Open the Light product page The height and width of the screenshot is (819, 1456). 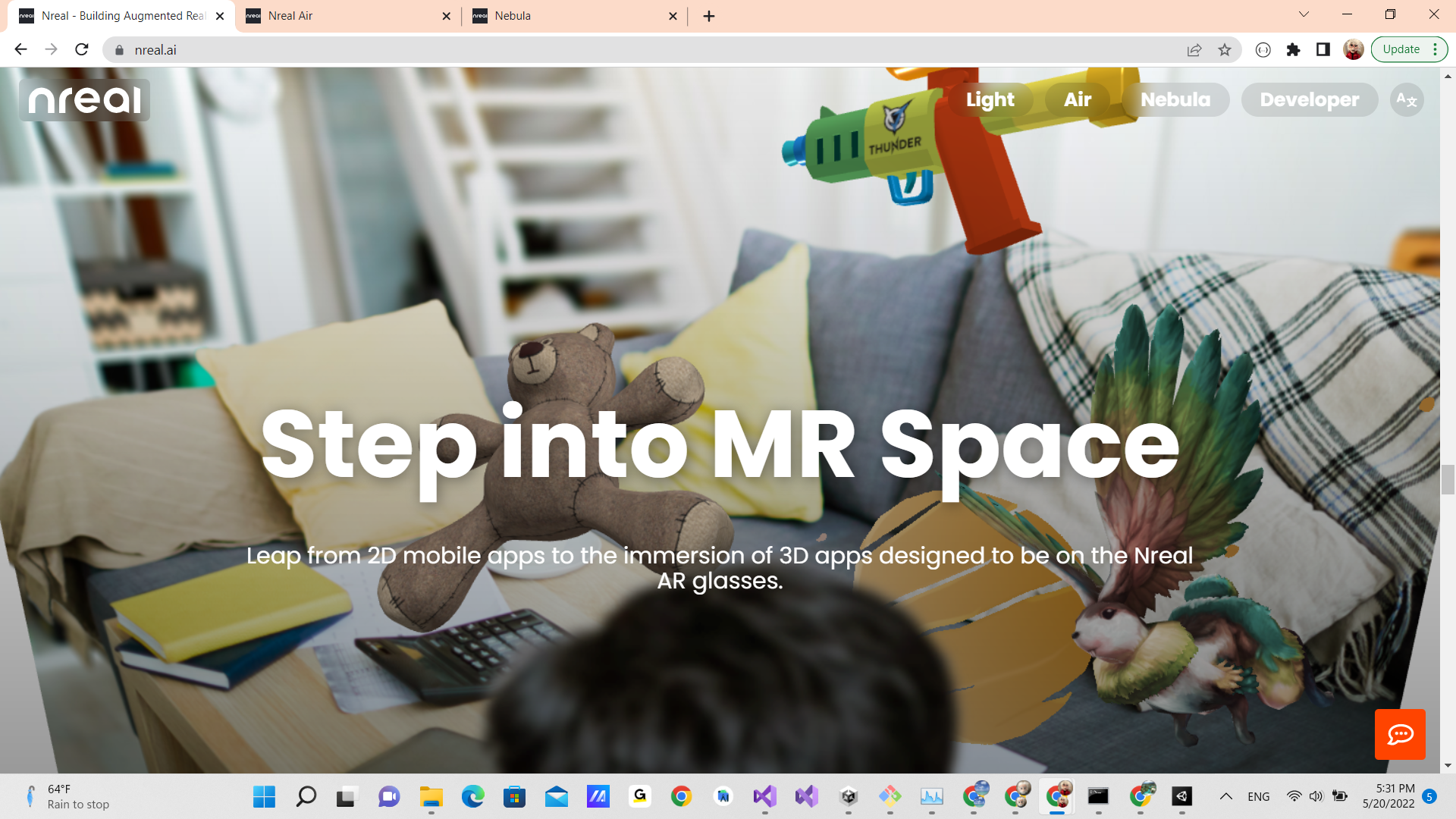[990, 100]
